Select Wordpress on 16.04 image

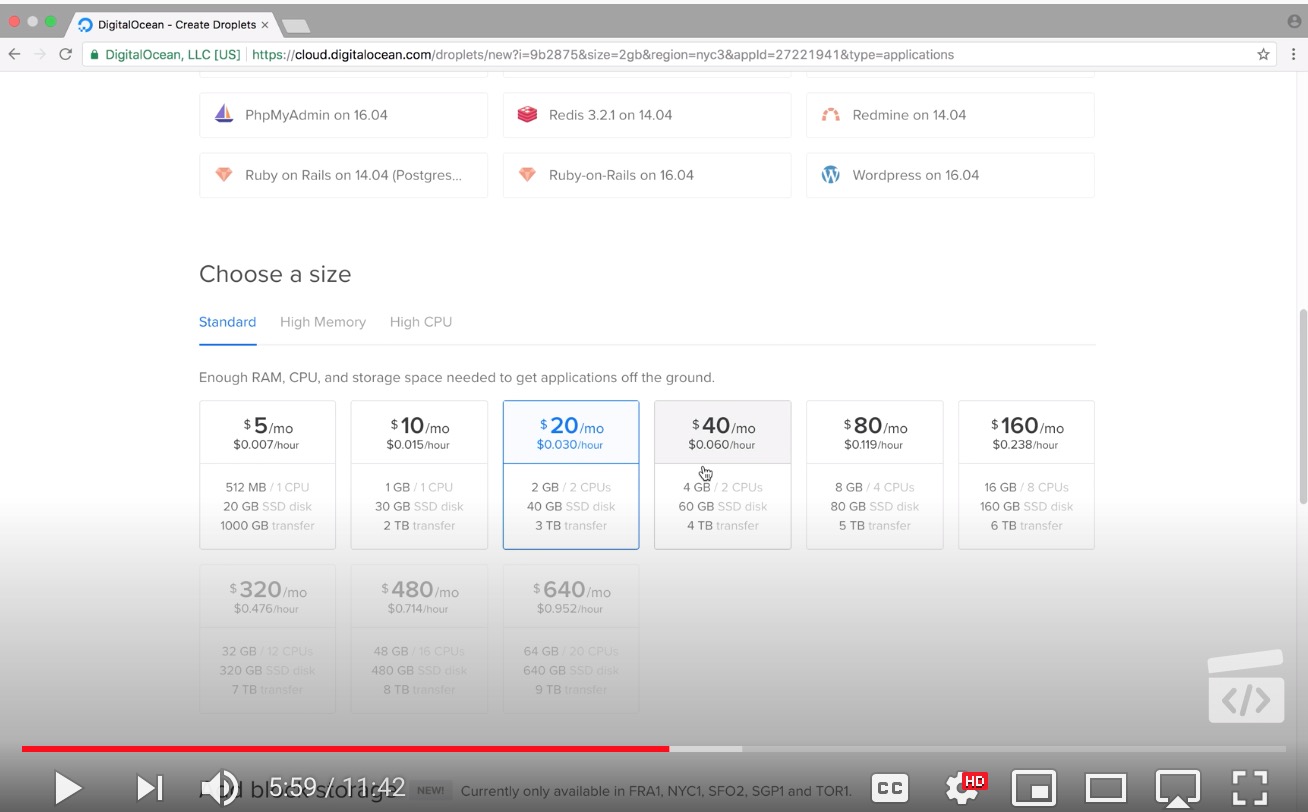pos(950,175)
